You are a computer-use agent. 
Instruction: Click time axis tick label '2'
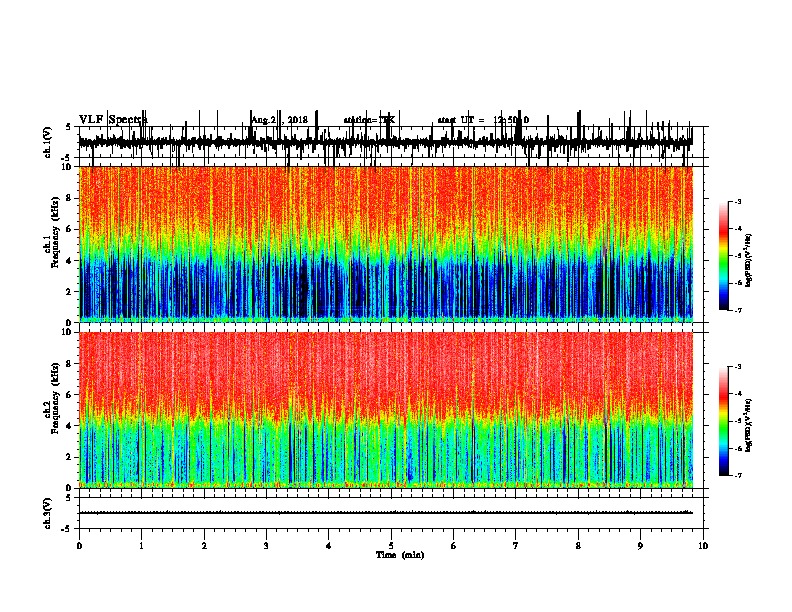coord(204,545)
